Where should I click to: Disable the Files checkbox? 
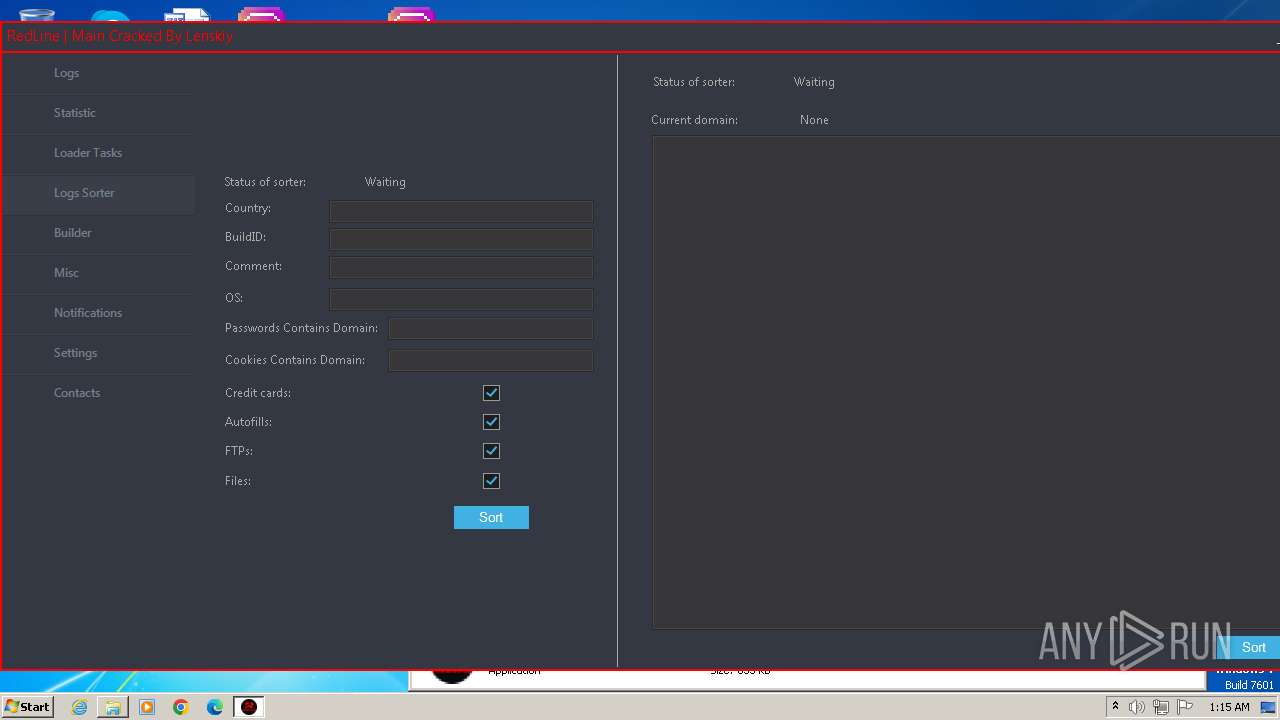pos(491,481)
